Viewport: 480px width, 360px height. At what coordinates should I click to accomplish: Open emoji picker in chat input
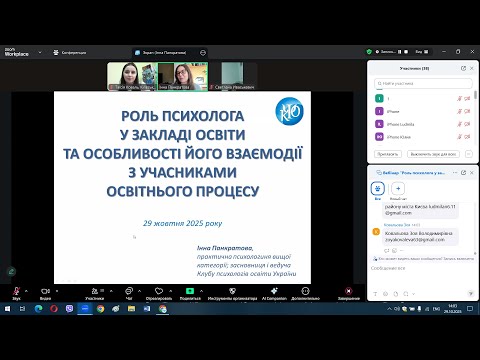tap(386, 294)
